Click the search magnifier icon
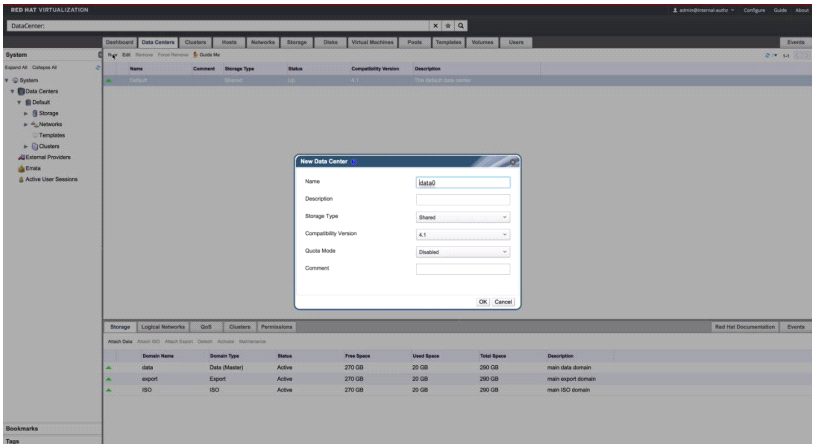The image size is (816, 447). 462,24
